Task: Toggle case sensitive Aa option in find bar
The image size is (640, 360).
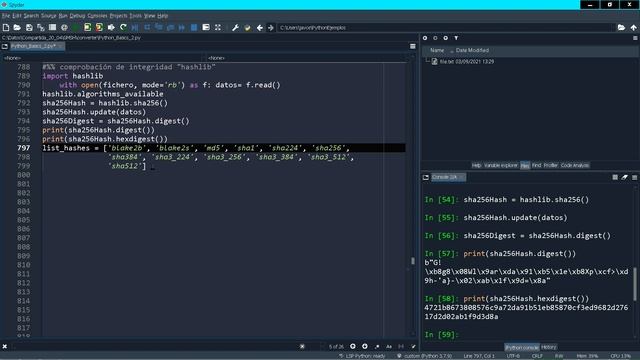Action: click(x=389, y=347)
